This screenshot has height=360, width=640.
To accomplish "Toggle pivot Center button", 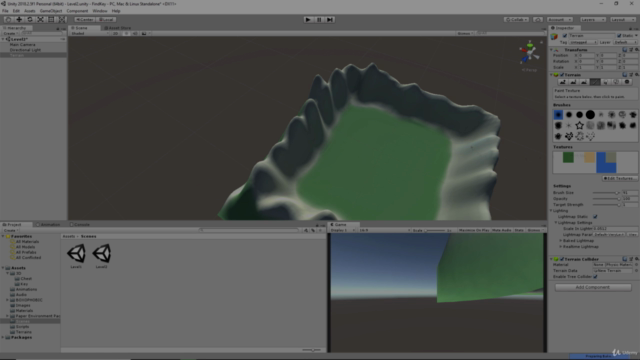I will 84,20.
